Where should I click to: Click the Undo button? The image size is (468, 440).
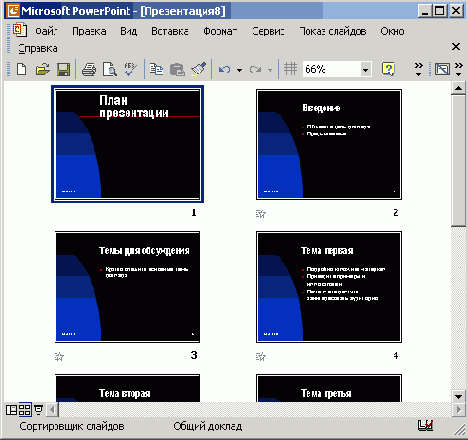click(224, 69)
